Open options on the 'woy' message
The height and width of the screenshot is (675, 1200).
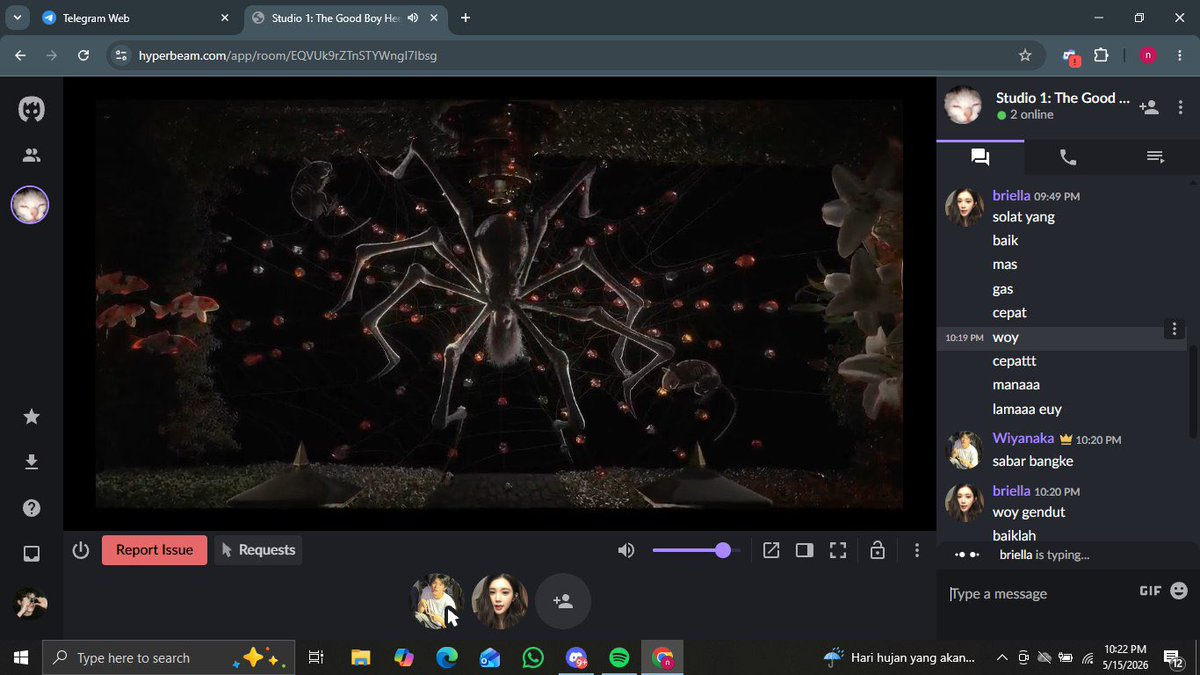click(x=1175, y=329)
